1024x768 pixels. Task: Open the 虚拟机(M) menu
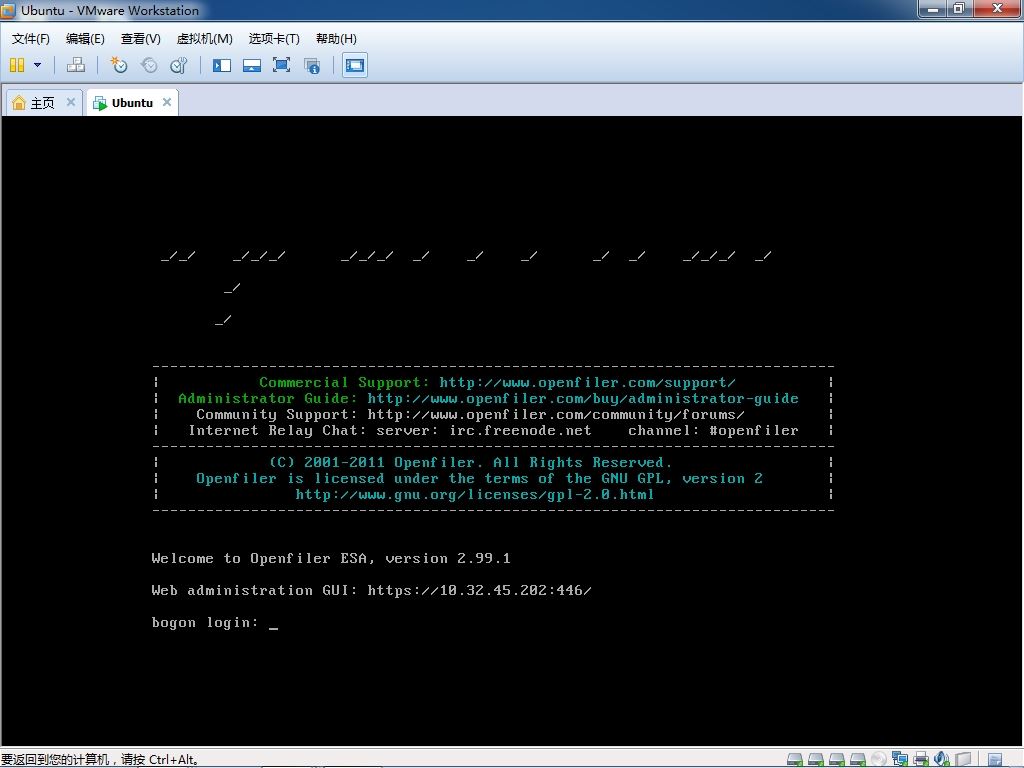(204, 39)
